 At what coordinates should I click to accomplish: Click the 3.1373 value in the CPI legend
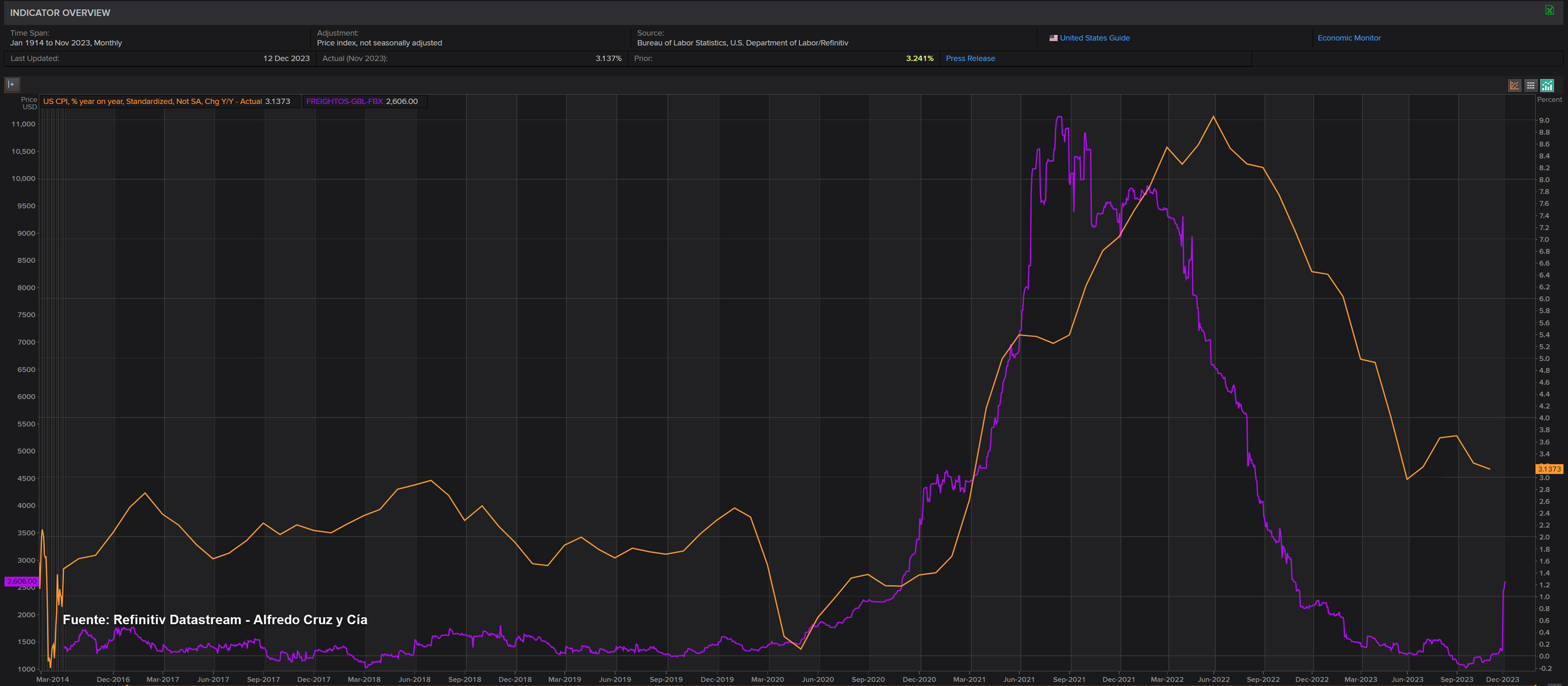[x=278, y=102]
